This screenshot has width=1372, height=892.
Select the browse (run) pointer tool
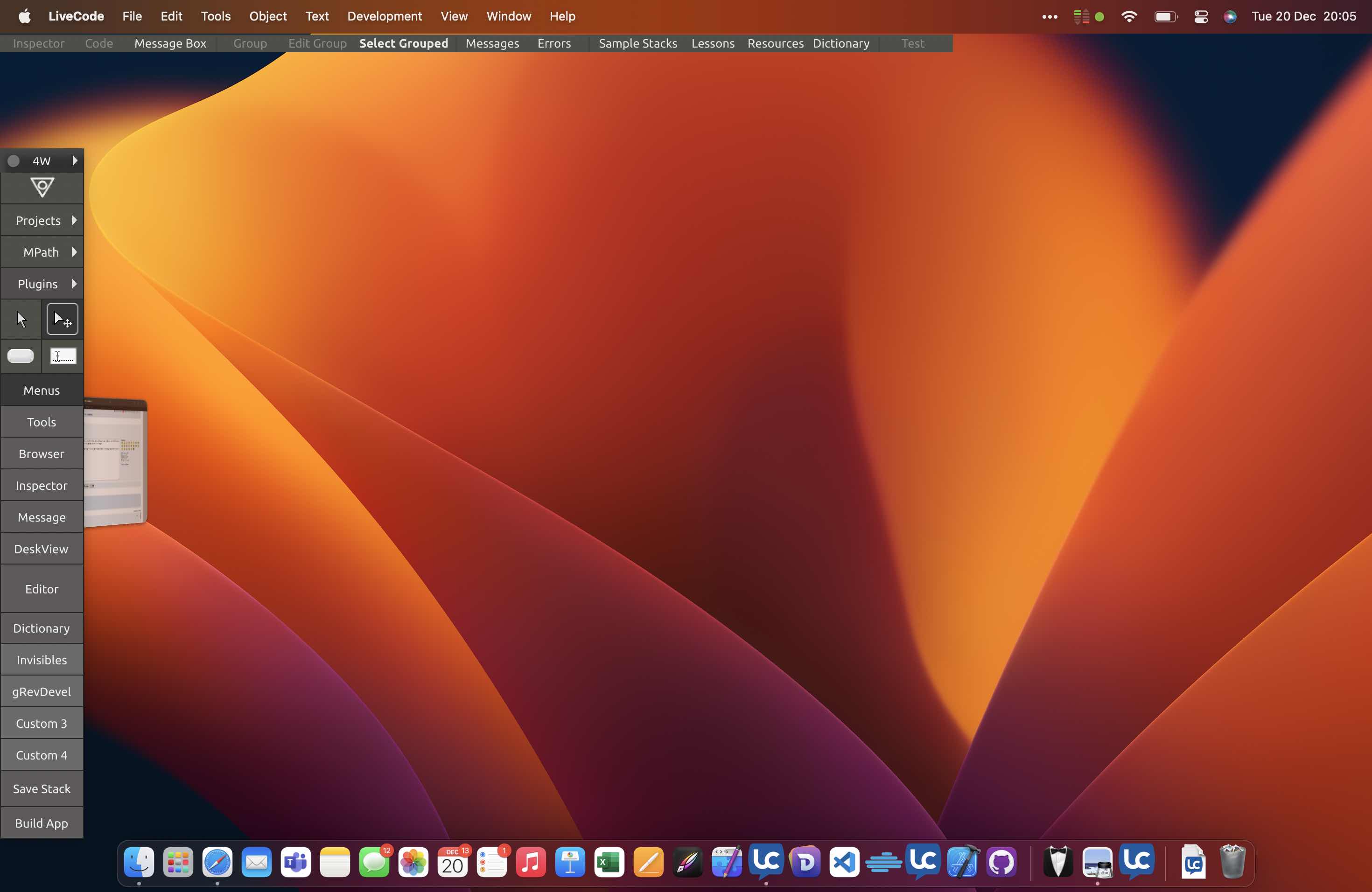coord(21,319)
